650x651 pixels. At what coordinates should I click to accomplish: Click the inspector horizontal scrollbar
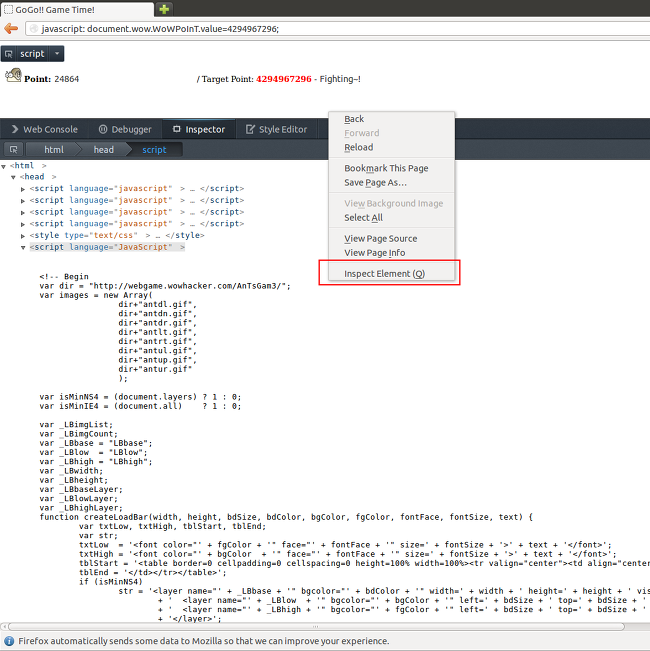point(315,627)
